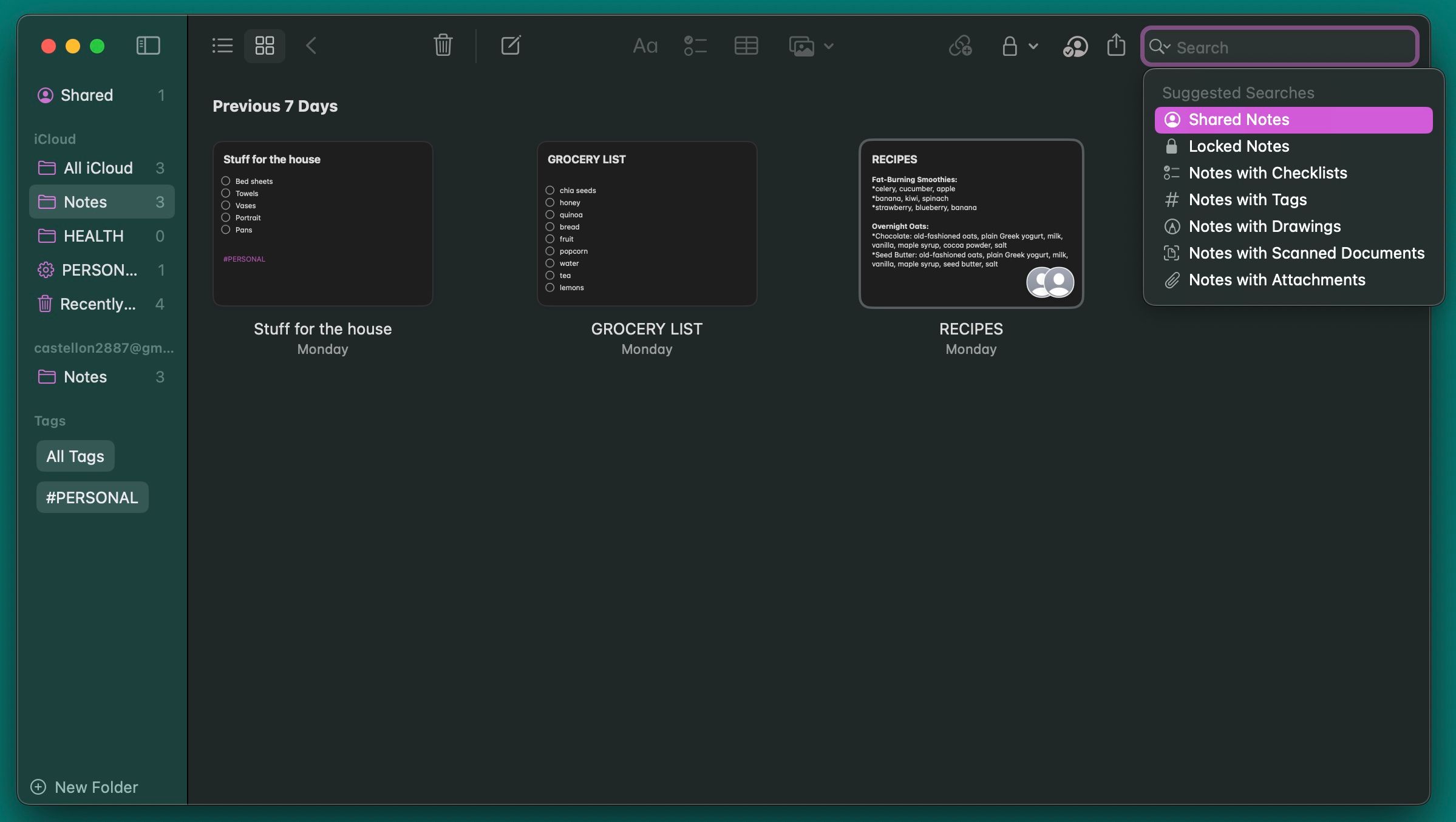The width and height of the screenshot is (1456, 822).
Task: Check off chia seeds in GROCERY LIST
Action: pos(549,190)
